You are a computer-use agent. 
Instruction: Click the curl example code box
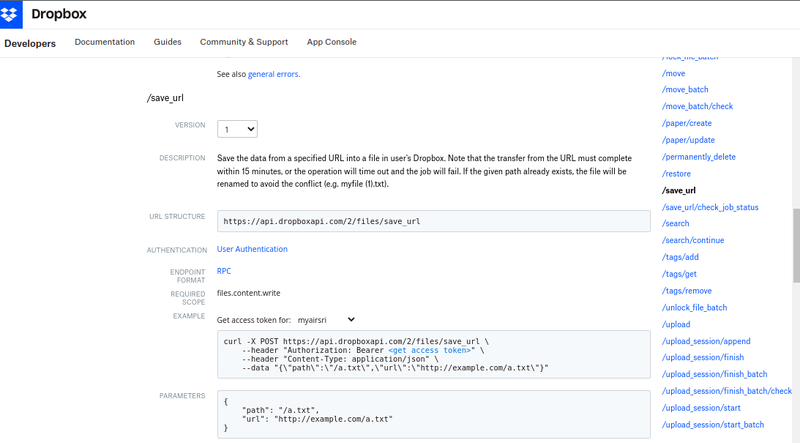[x=434, y=354]
